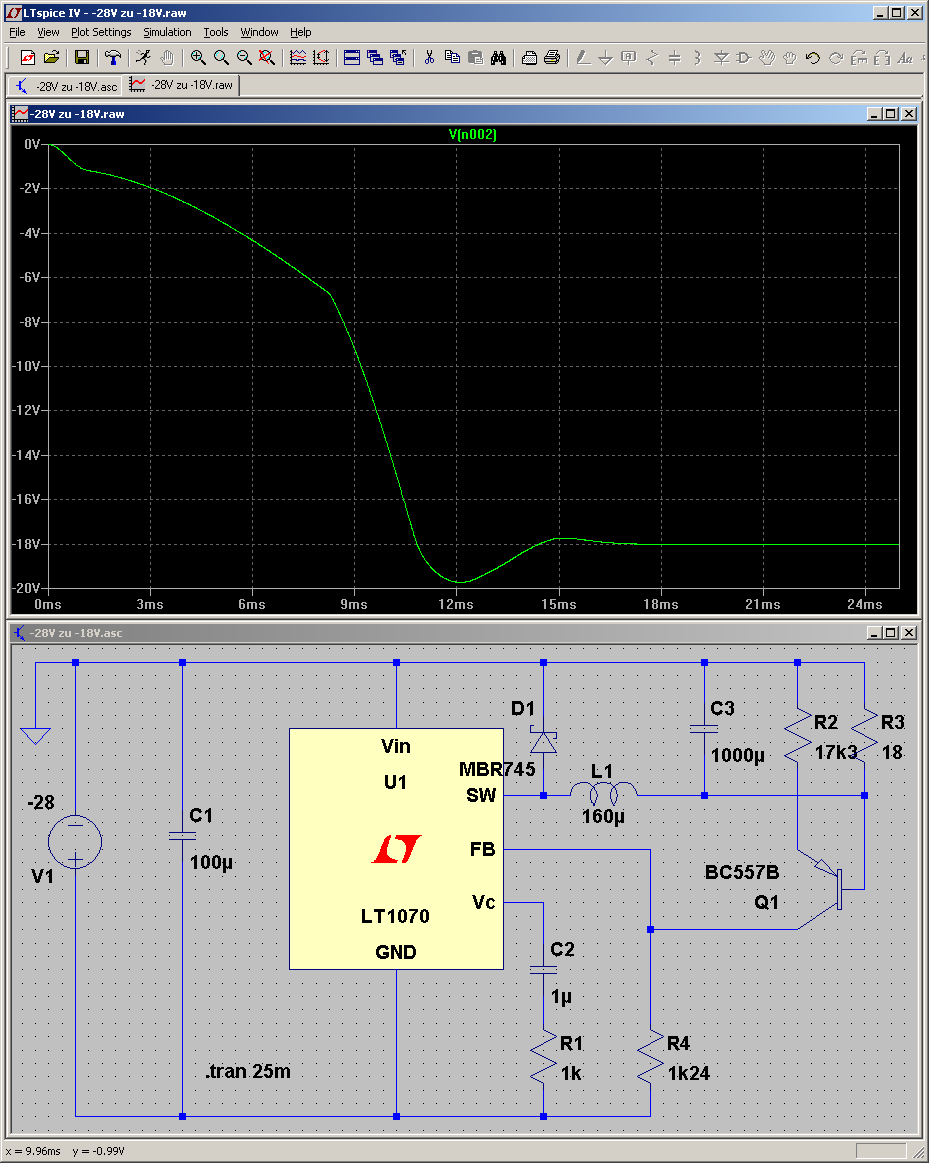Click the -18V label on the vertical axis

pos(26,544)
